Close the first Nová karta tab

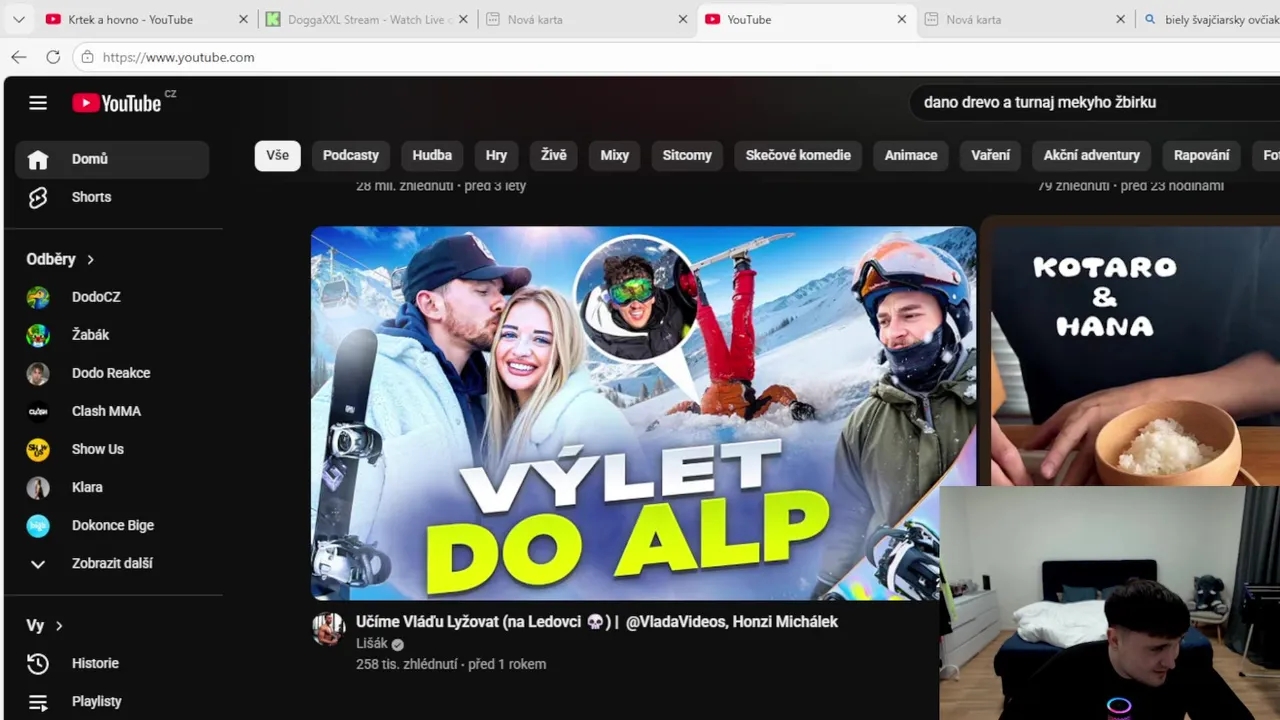(x=683, y=19)
